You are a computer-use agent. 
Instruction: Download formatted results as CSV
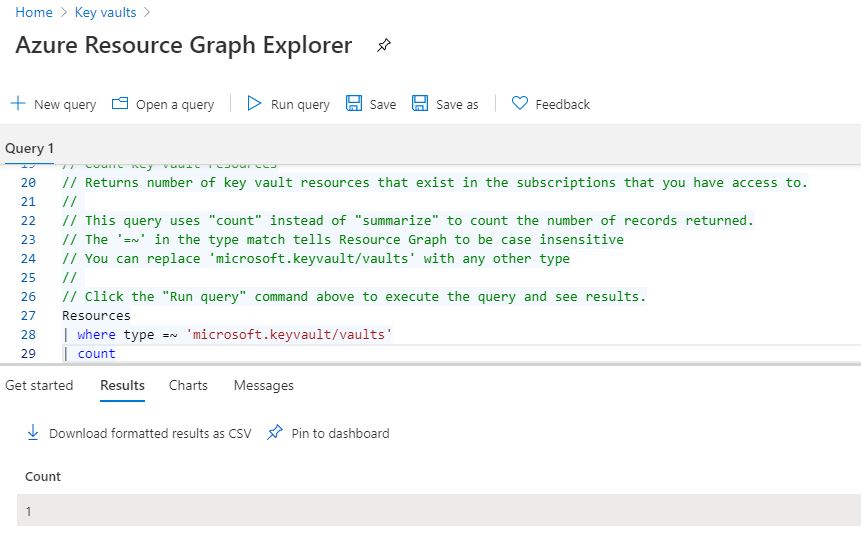click(150, 433)
